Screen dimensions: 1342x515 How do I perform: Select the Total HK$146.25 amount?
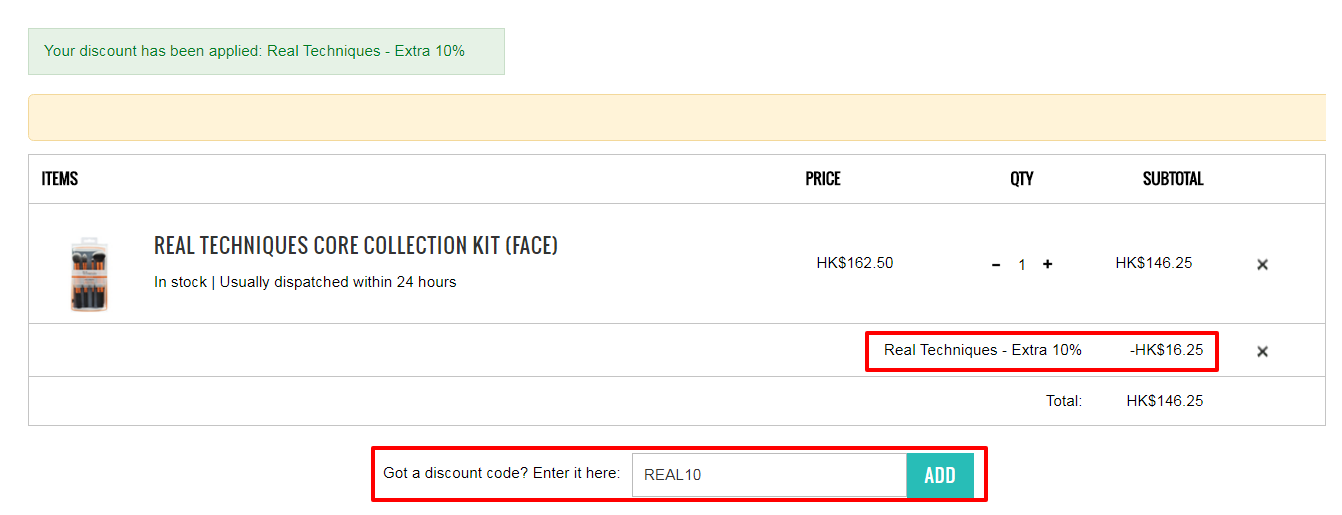point(1165,401)
